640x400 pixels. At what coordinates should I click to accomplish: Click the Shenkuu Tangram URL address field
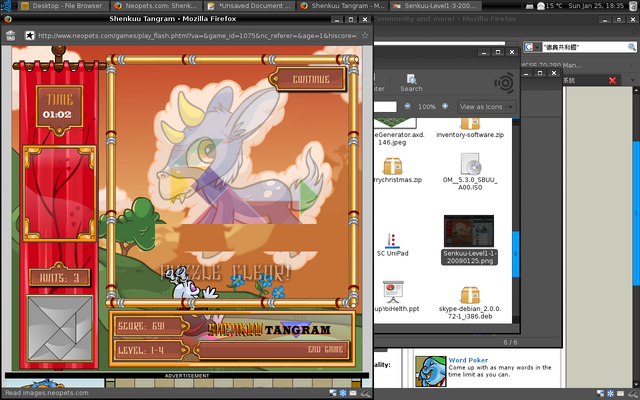click(x=197, y=36)
